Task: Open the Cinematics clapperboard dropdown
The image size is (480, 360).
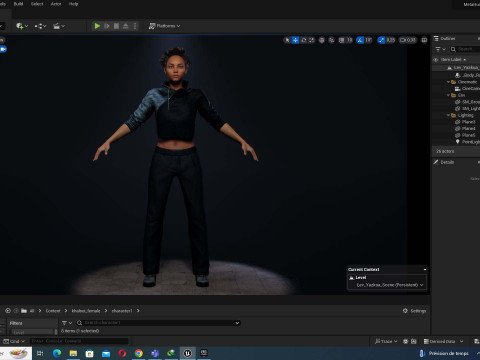Action: (59, 26)
